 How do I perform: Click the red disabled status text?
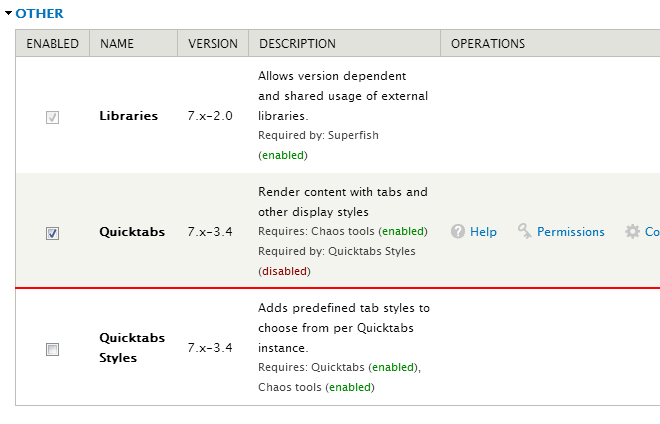[x=285, y=271]
